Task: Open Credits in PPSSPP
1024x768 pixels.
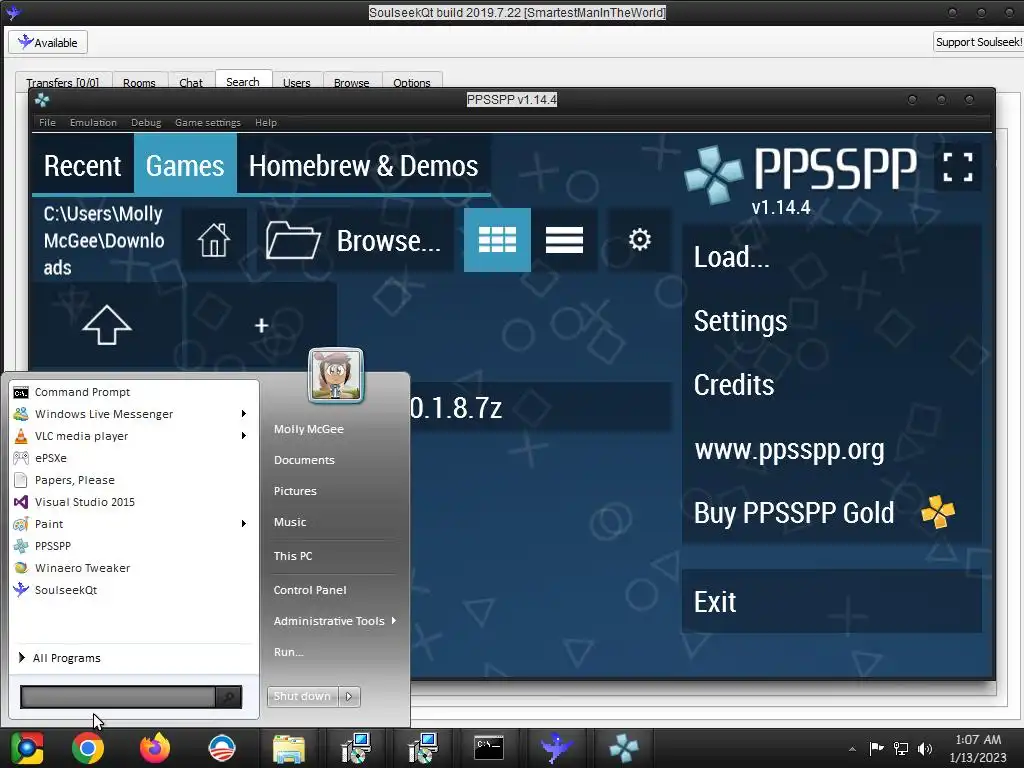Action: tap(831, 385)
